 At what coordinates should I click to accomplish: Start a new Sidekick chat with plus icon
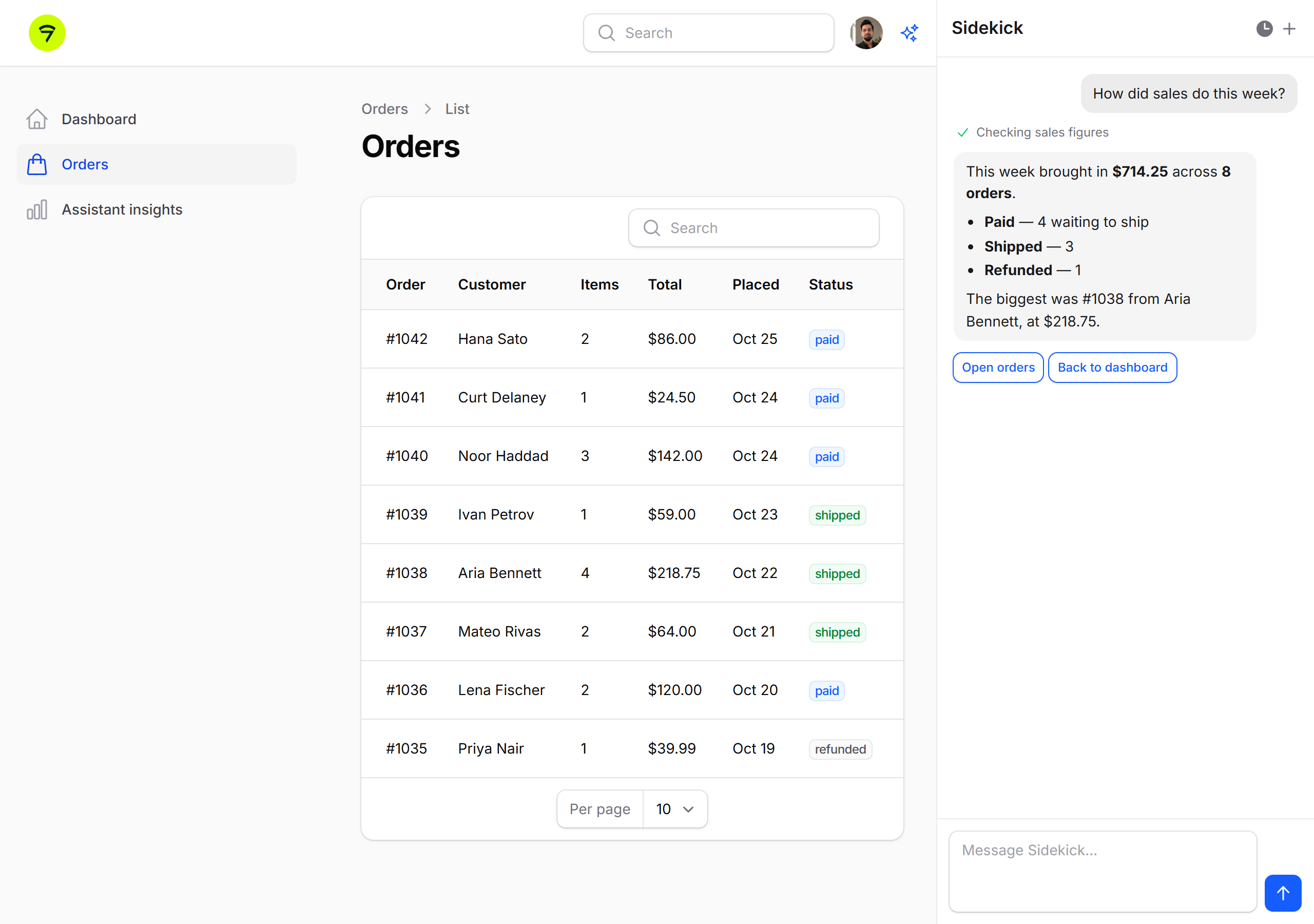[1289, 29]
